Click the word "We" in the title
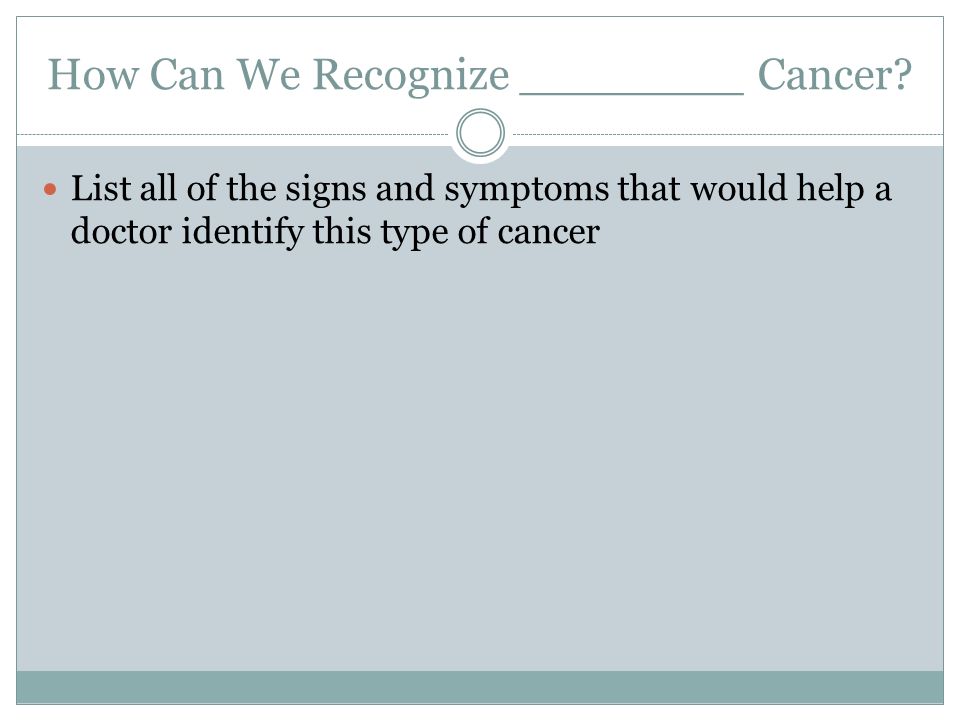The height and width of the screenshot is (720, 960). [268, 75]
